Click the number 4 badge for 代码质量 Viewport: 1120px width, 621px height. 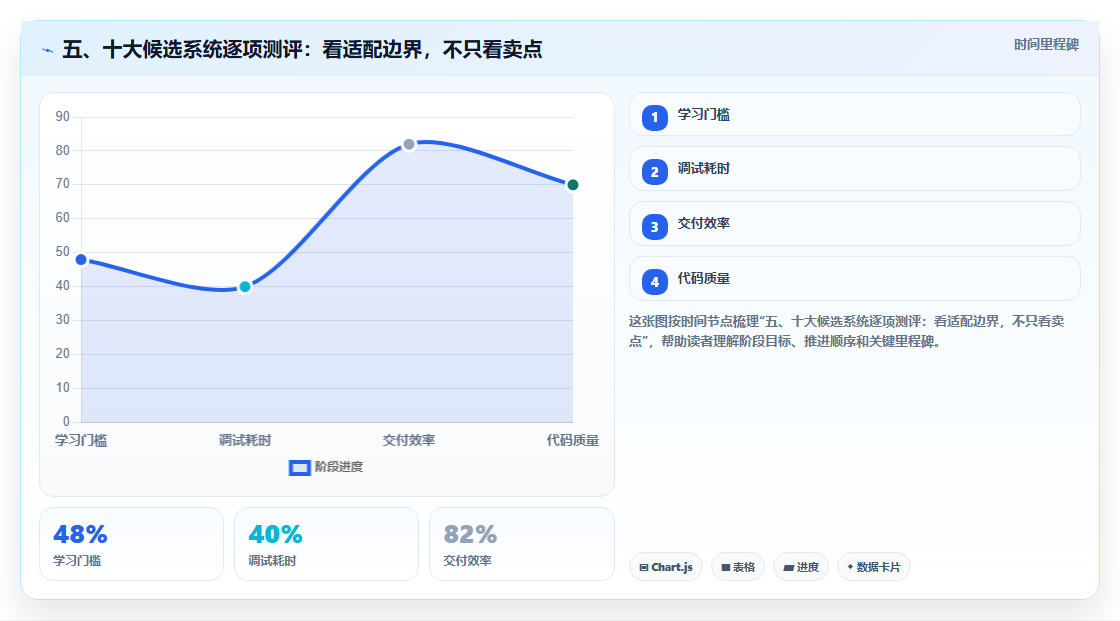pyautogui.click(x=654, y=282)
